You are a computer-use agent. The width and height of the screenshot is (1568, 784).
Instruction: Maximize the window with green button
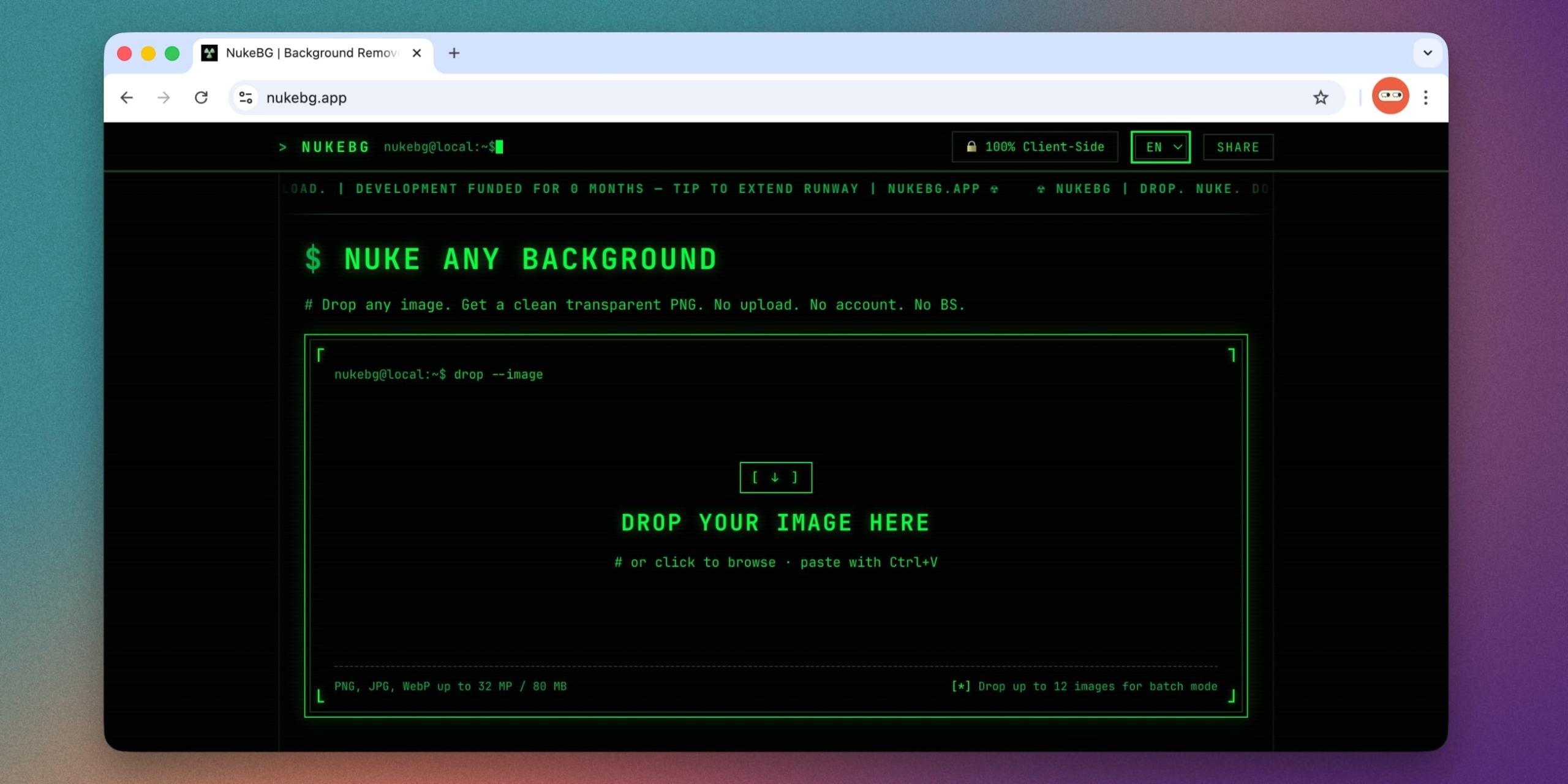pyautogui.click(x=172, y=53)
